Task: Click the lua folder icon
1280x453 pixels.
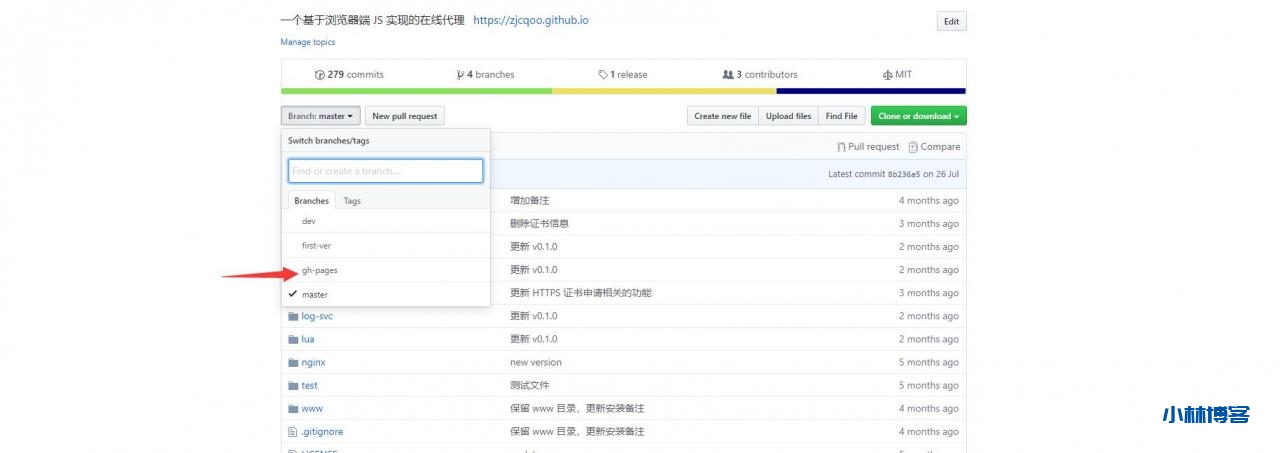Action: point(293,339)
